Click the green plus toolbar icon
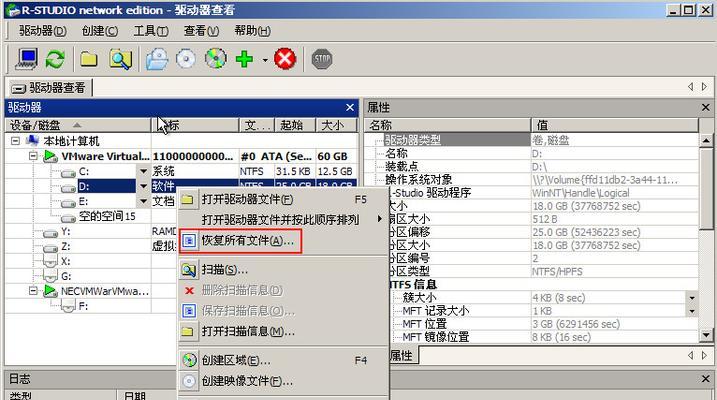The height and width of the screenshot is (400, 717). (244, 59)
